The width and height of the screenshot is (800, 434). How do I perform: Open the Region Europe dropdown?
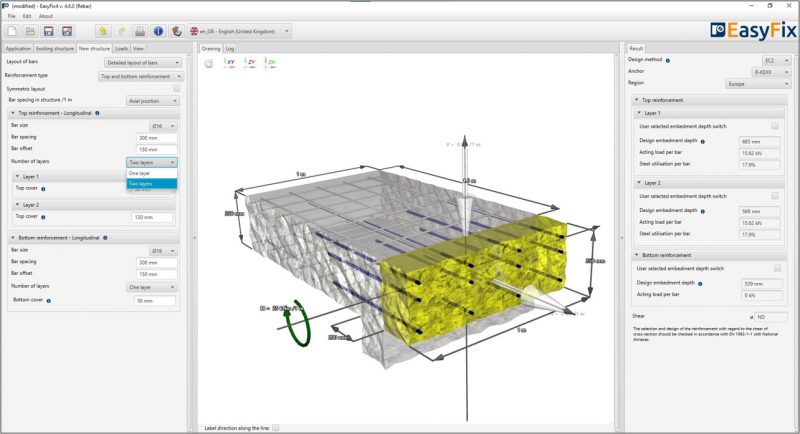click(x=758, y=84)
